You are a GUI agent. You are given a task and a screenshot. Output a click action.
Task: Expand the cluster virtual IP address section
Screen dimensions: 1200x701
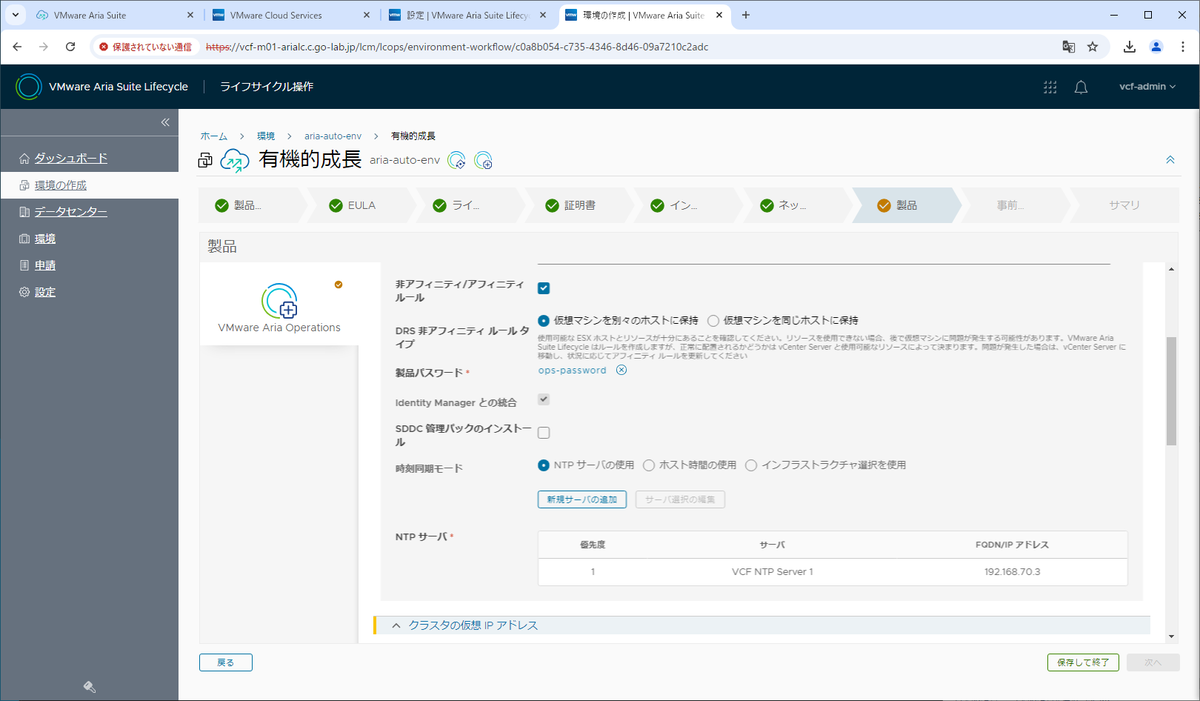pos(762,625)
